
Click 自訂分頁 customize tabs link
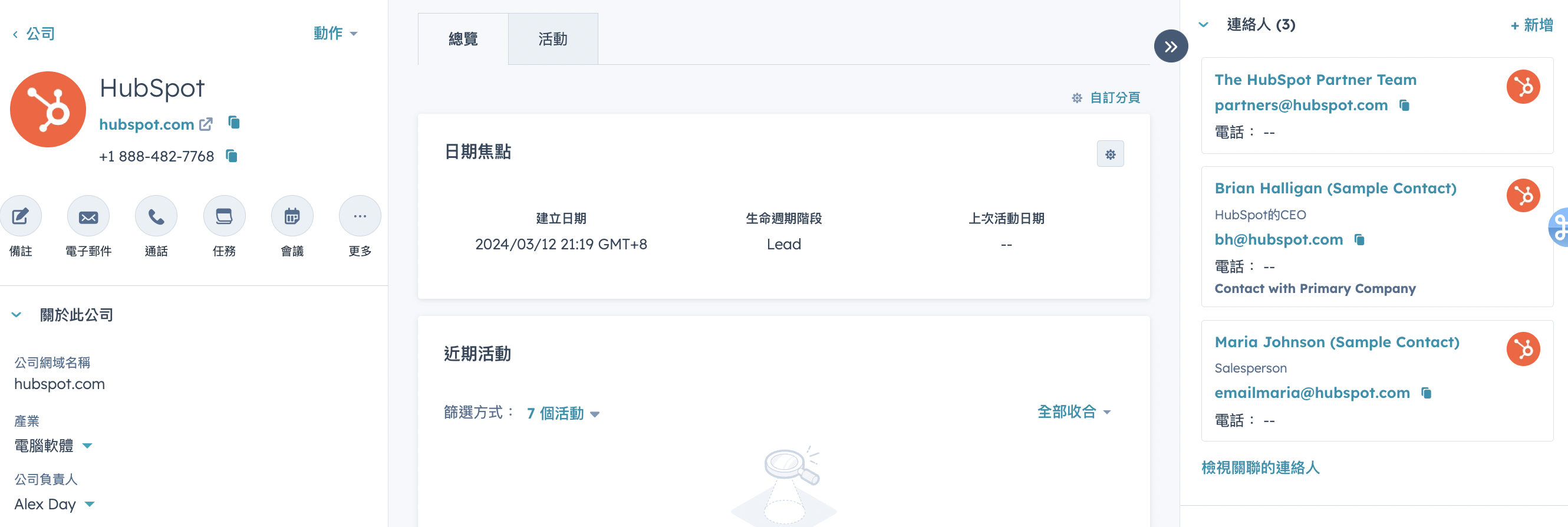tap(1115, 98)
